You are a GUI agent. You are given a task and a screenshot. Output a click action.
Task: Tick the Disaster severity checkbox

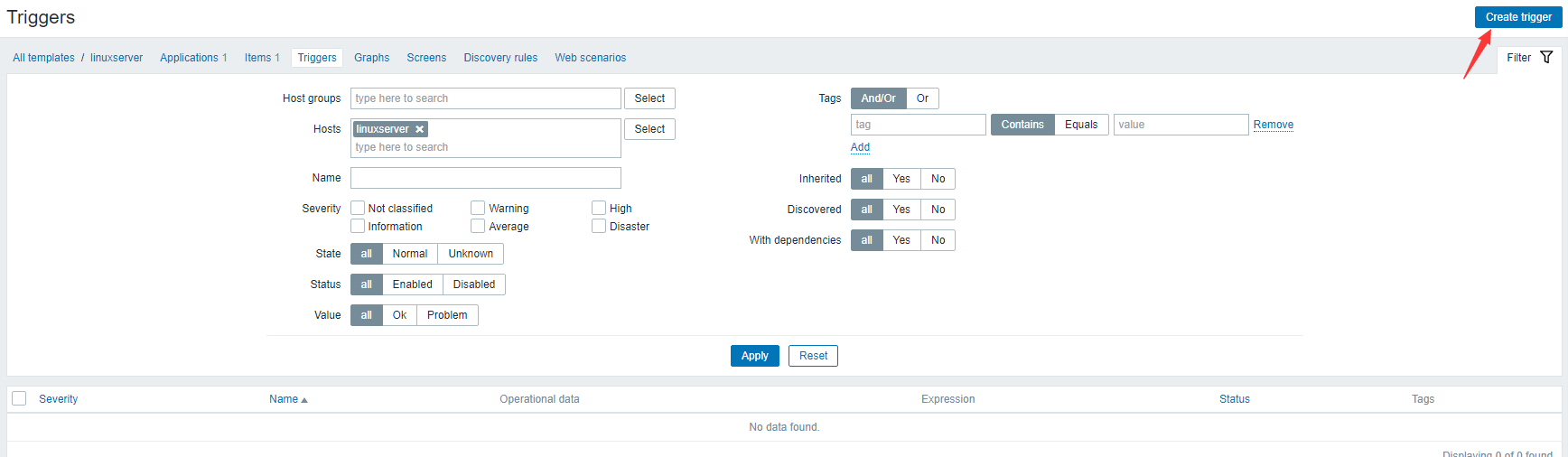click(599, 227)
